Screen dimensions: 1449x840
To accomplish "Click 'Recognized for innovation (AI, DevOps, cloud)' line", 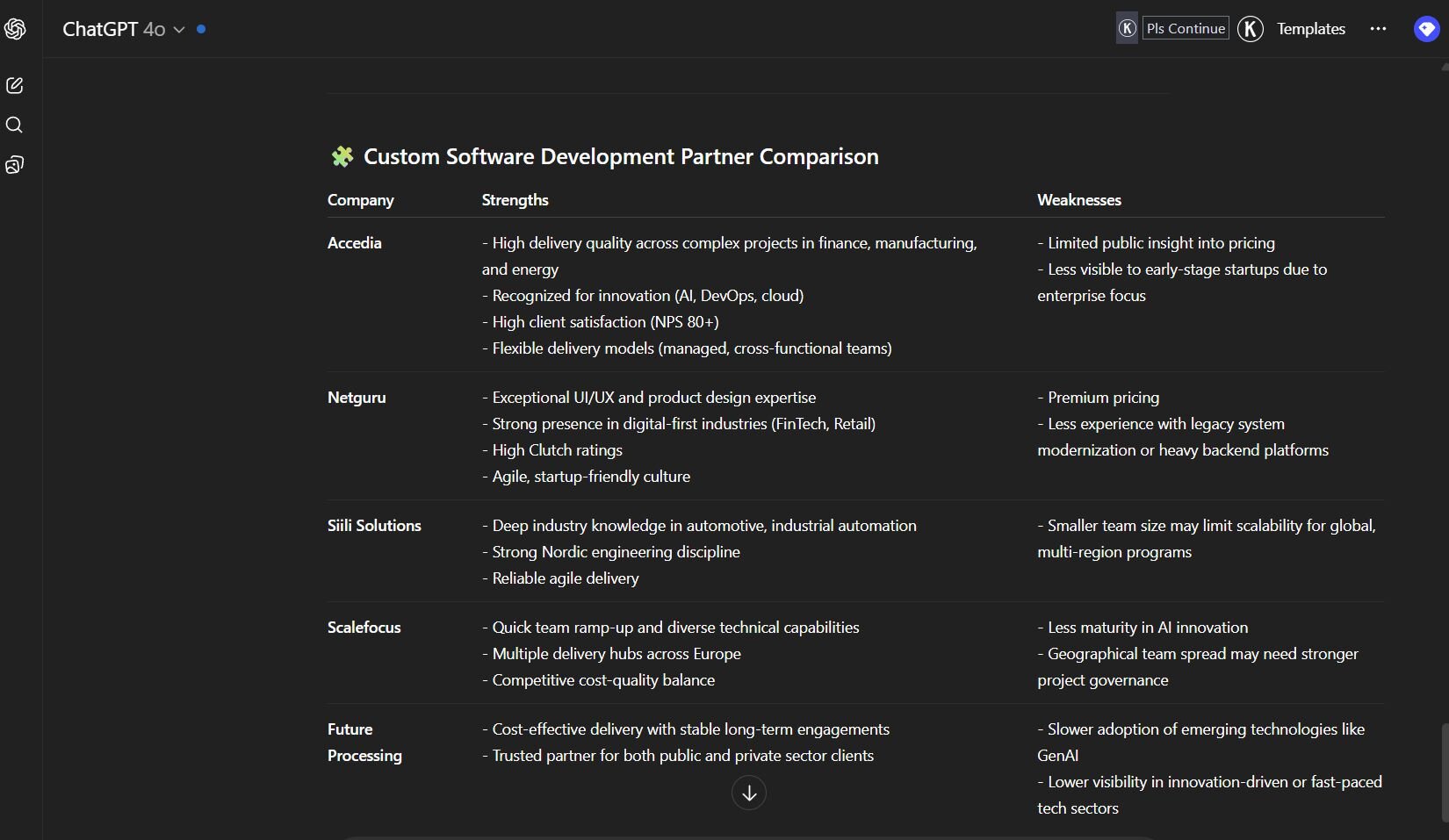I will point(643,296).
